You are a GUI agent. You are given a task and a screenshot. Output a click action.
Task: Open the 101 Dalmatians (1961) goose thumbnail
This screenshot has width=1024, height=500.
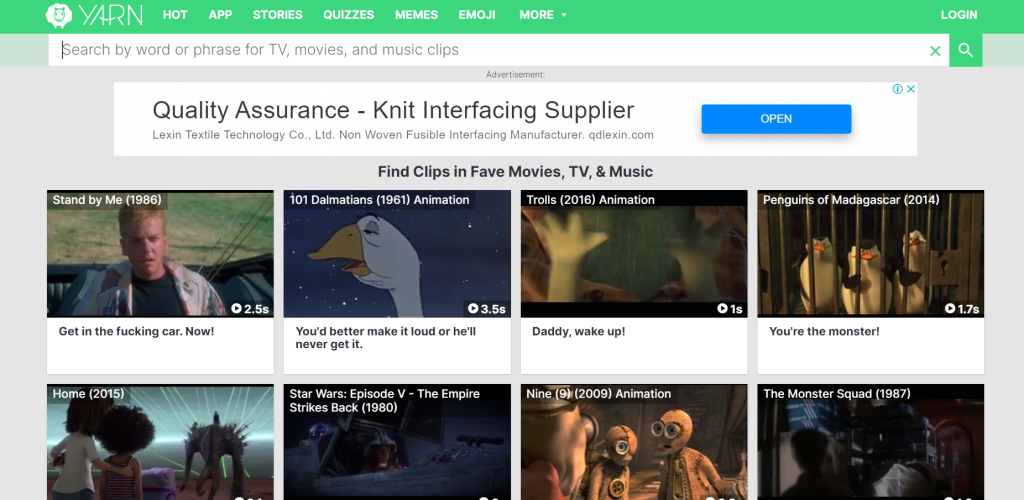pyautogui.click(x=397, y=254)
